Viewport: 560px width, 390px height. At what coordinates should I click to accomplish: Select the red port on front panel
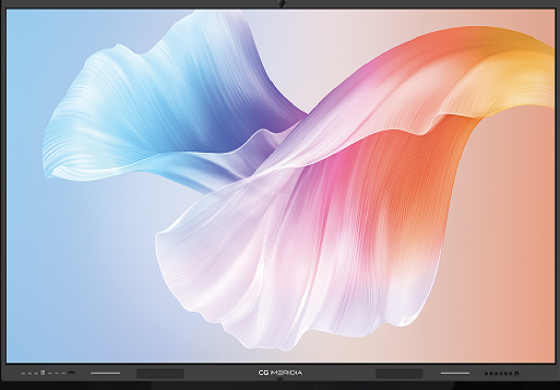pos(71,372)
